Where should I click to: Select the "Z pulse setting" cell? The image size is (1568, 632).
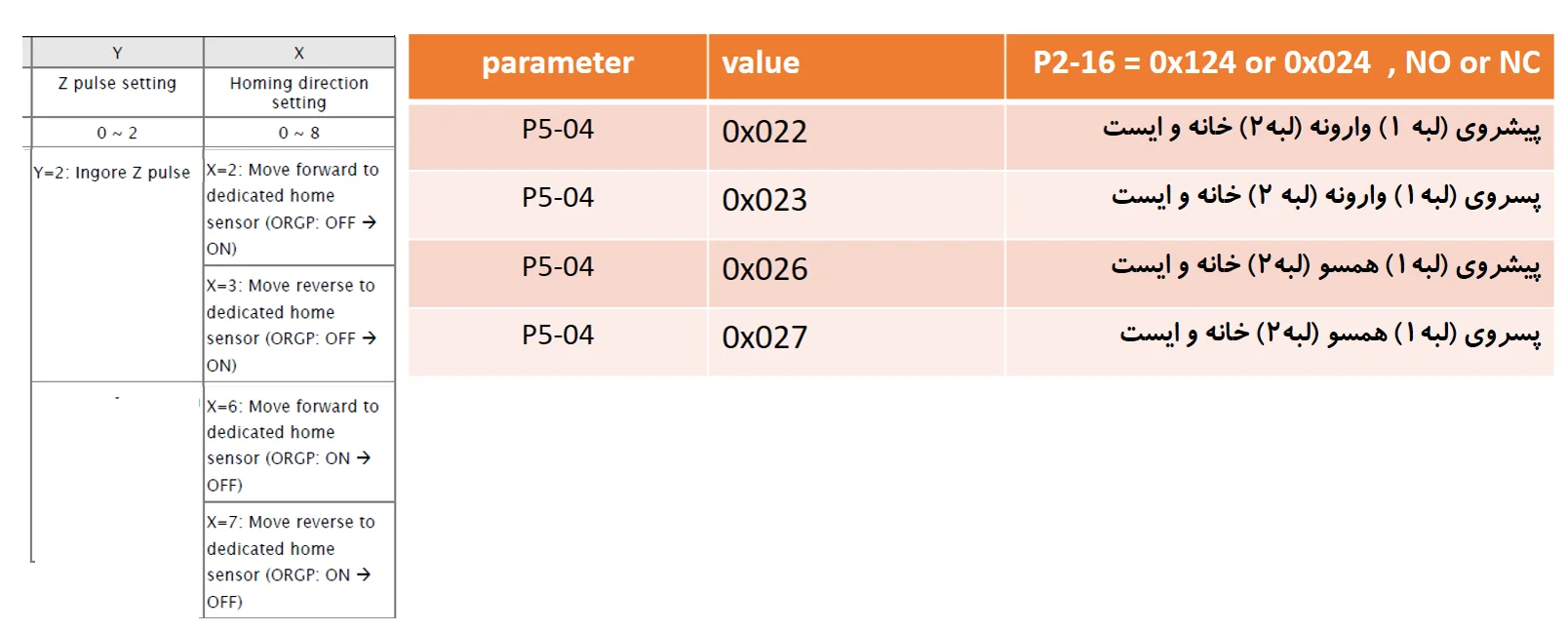(x=117, y=84)
